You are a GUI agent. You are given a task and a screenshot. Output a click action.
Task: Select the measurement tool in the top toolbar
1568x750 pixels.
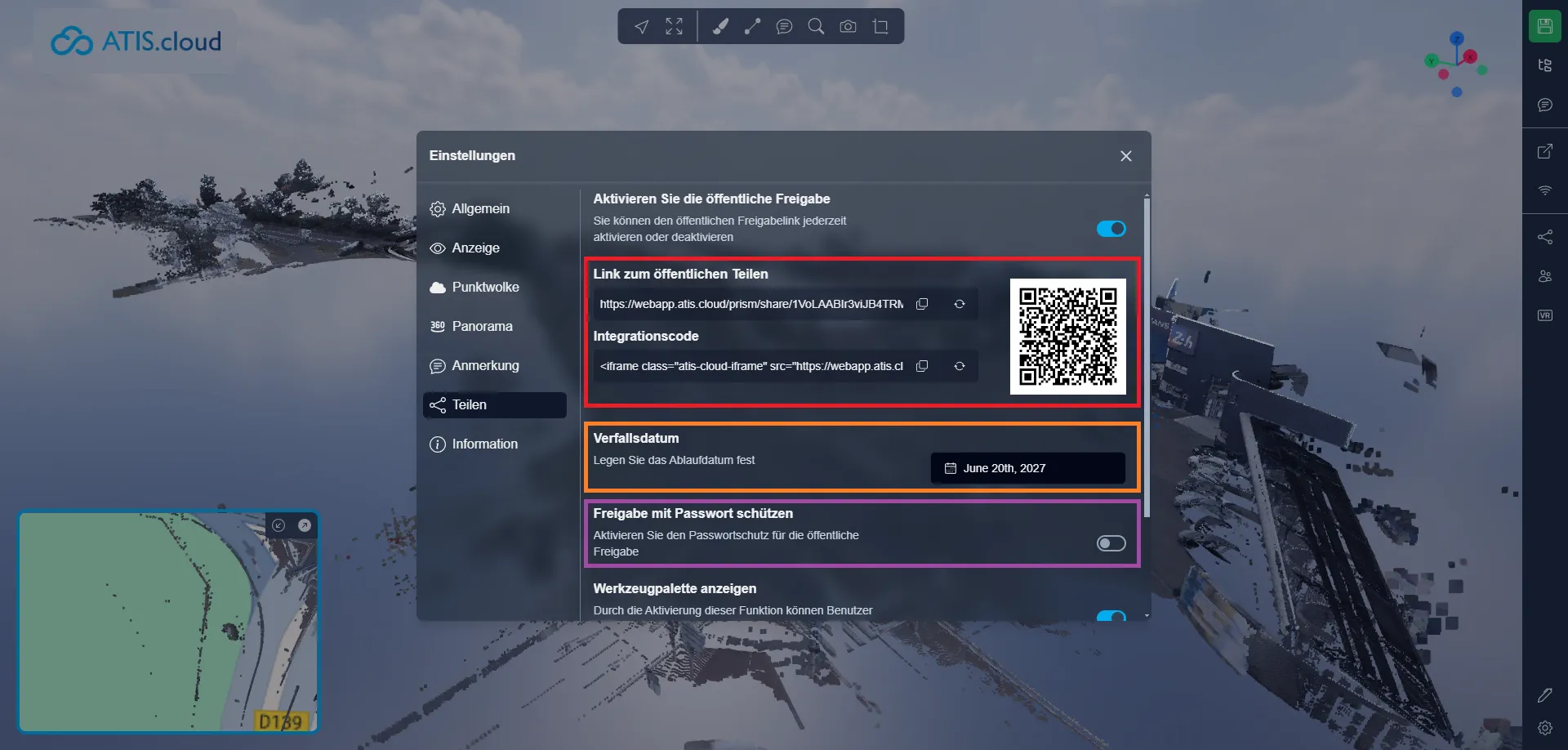pyautogui.click(x=752, y=27)
